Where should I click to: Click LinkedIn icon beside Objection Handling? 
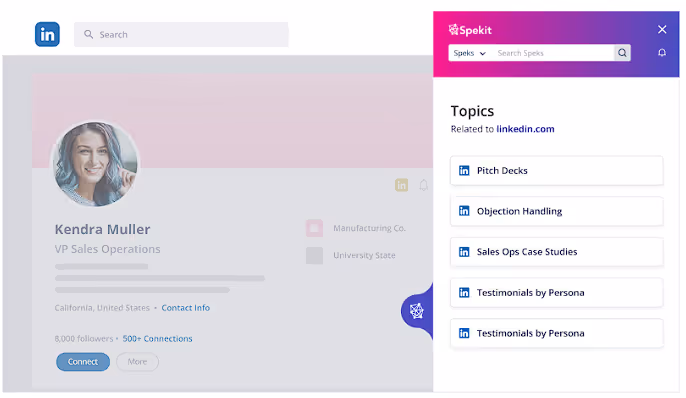pyautogui.click(x=464, y=211)
